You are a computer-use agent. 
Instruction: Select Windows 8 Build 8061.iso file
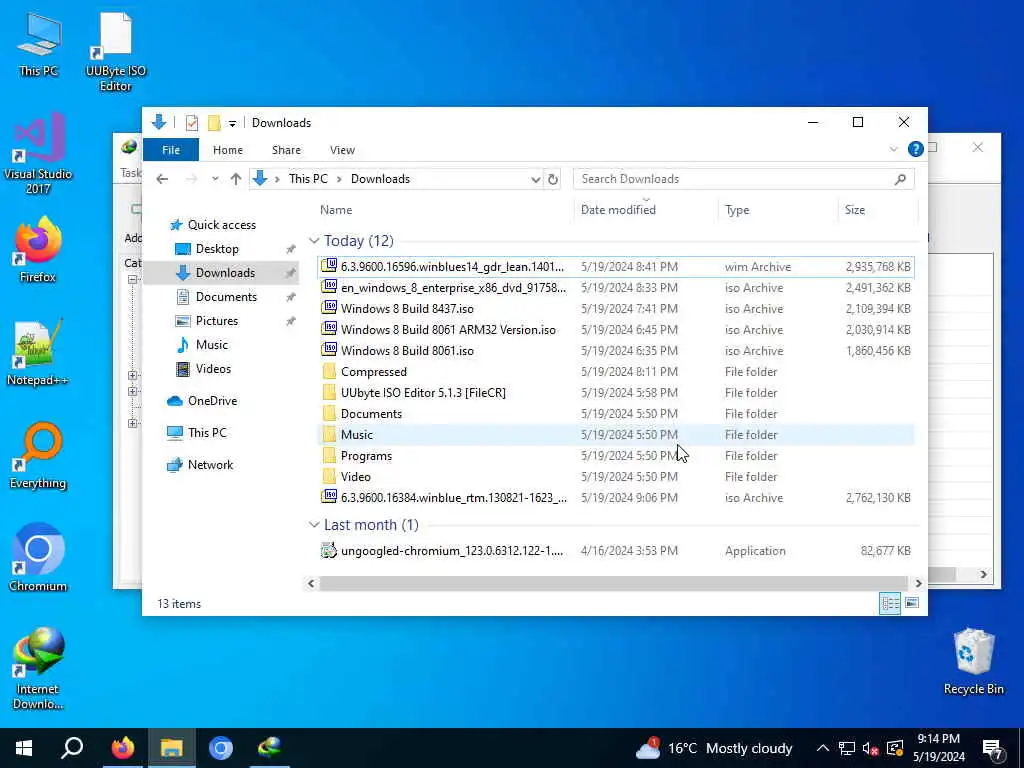[615, 351]
